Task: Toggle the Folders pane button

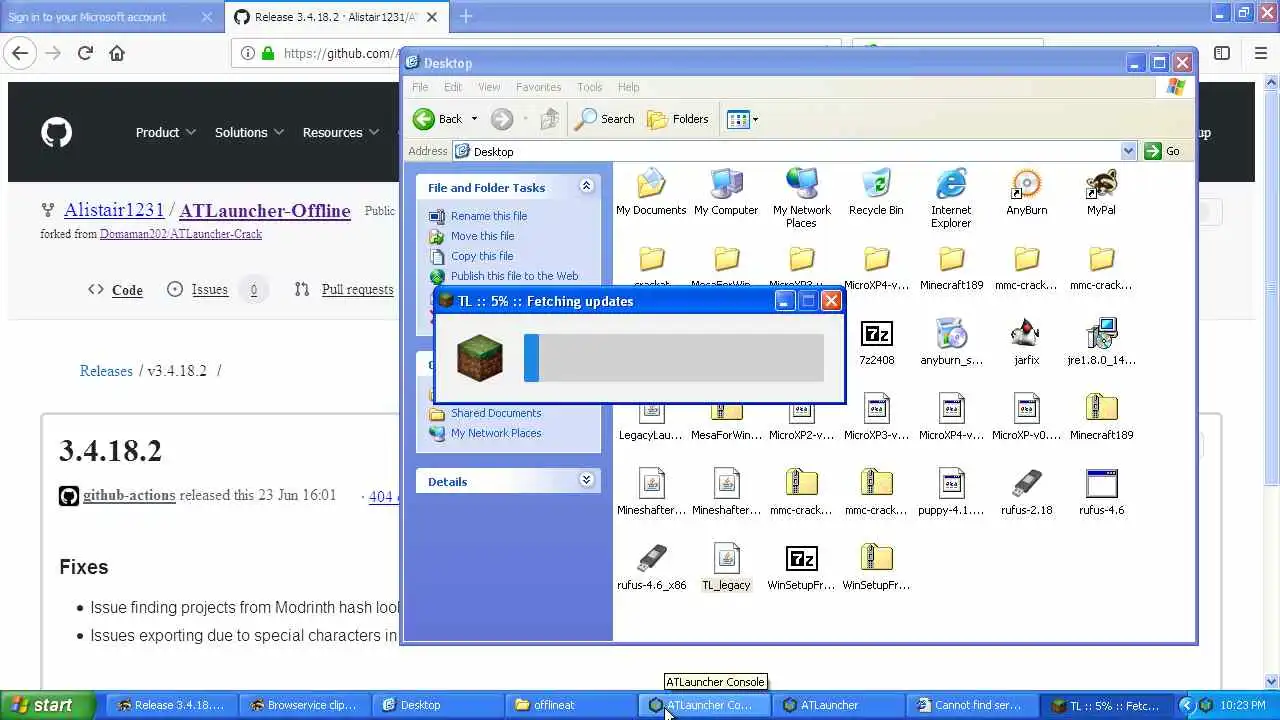Action: pos(678,119)
